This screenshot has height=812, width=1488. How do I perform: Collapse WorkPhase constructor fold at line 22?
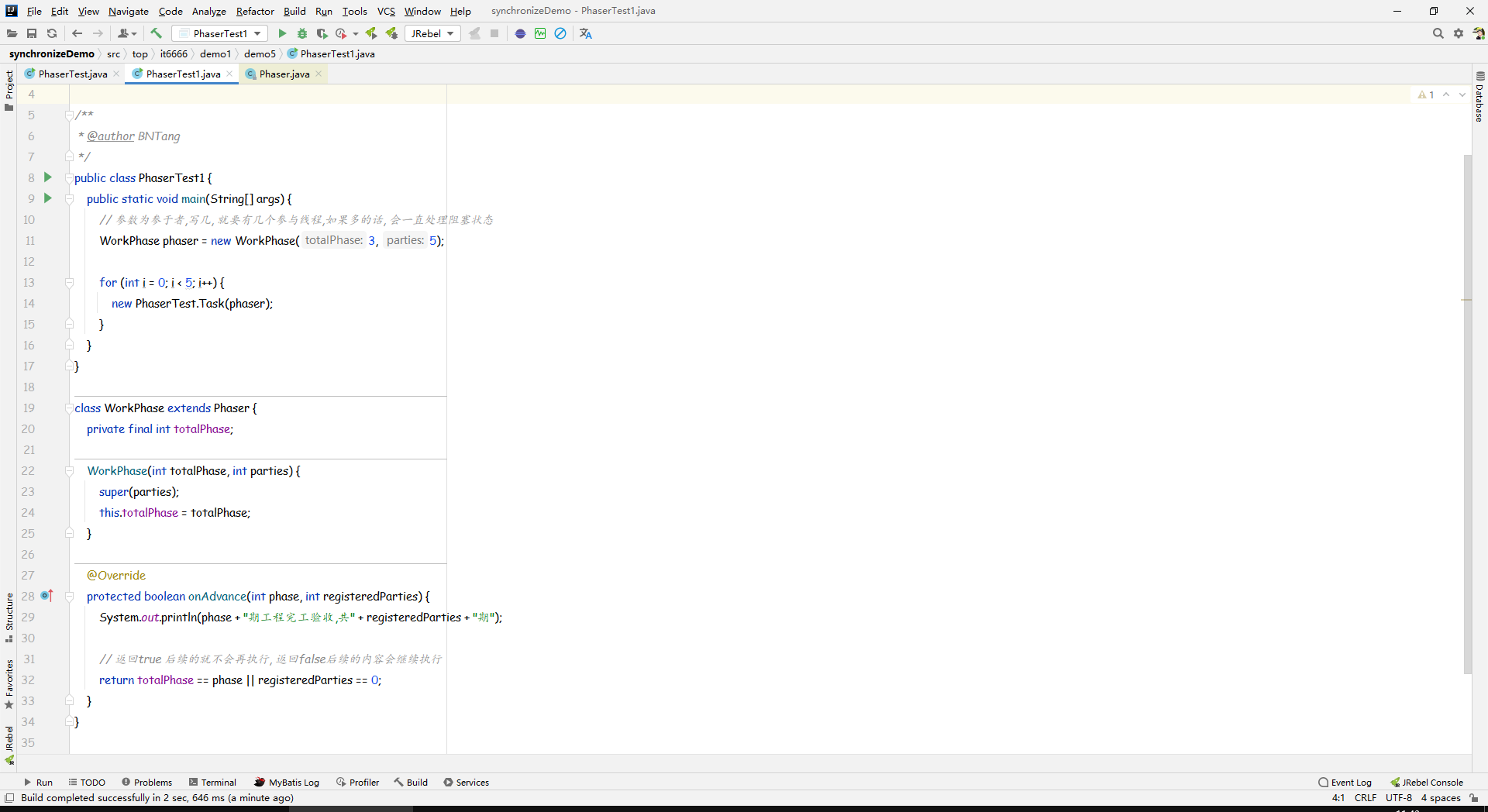click(69, 471)
